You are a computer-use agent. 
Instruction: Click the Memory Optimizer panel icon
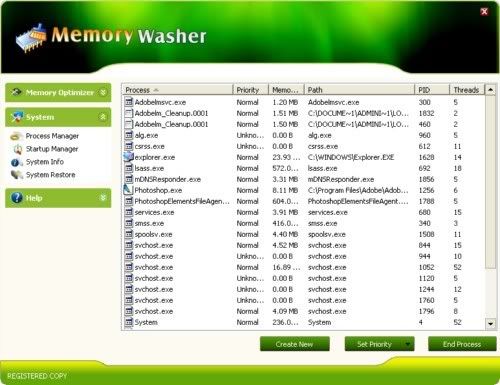pyautogui.click(x=17, y=92)
